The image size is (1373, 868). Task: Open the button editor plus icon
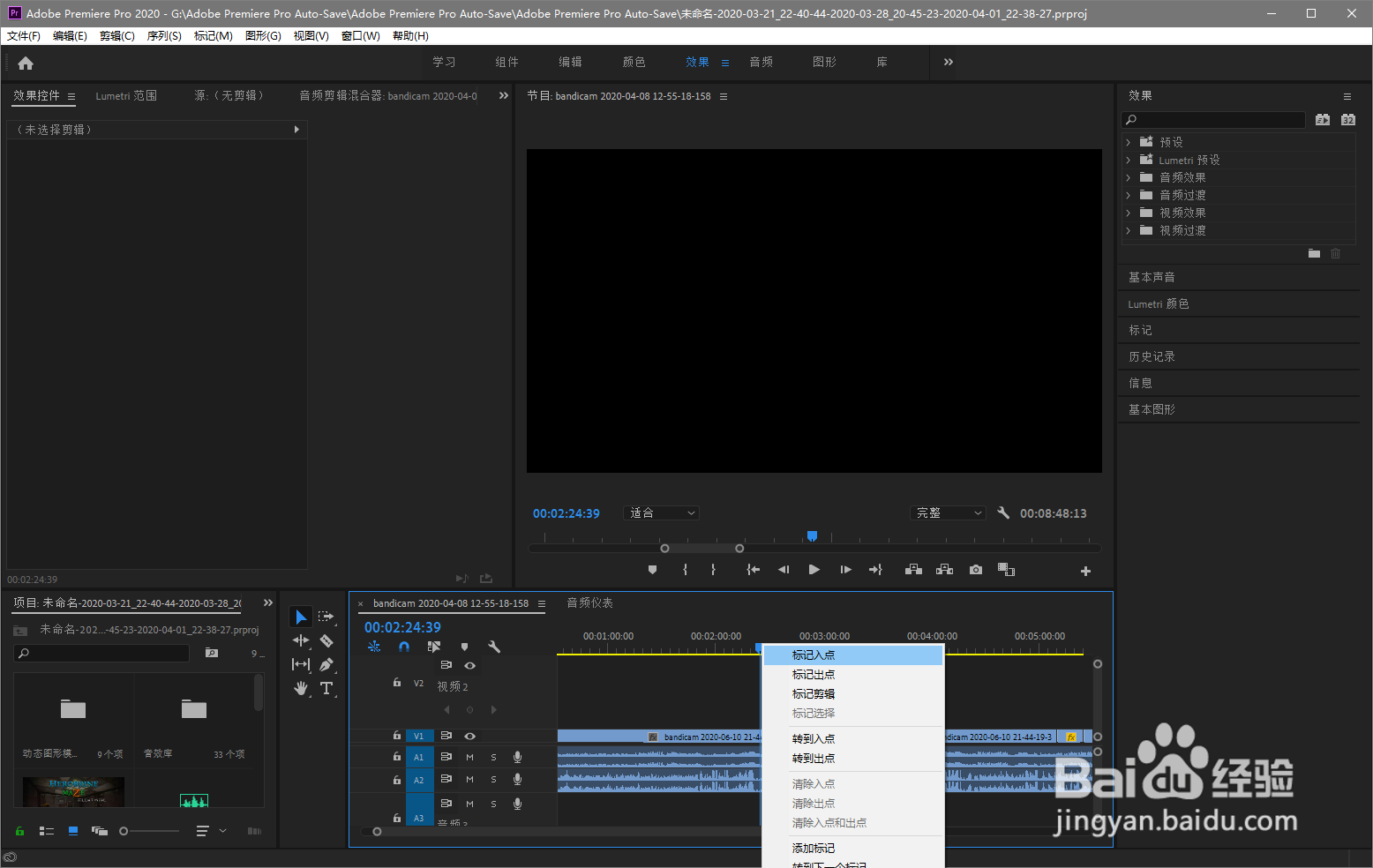point(1085,571)
